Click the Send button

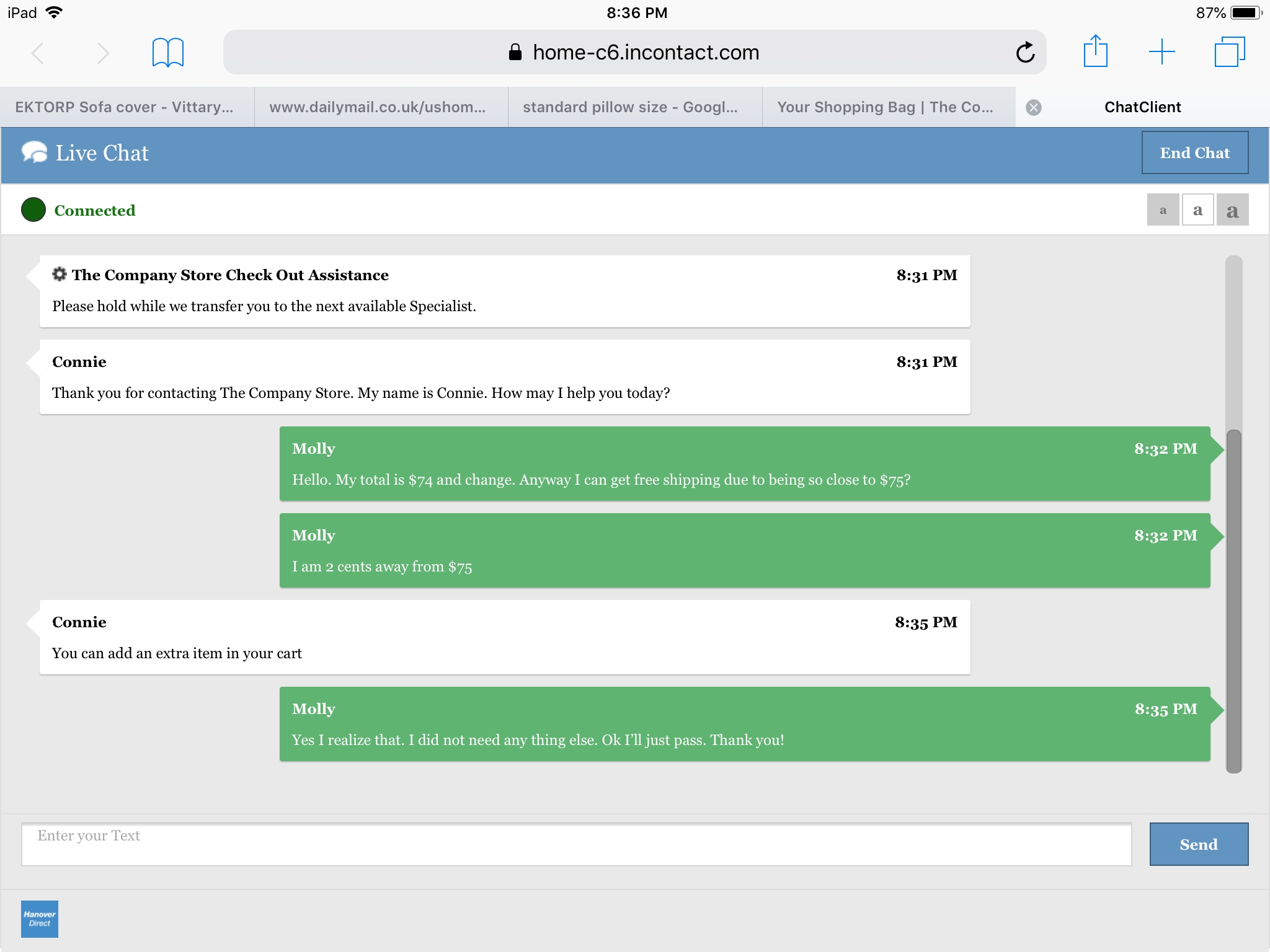point(1198,844)
